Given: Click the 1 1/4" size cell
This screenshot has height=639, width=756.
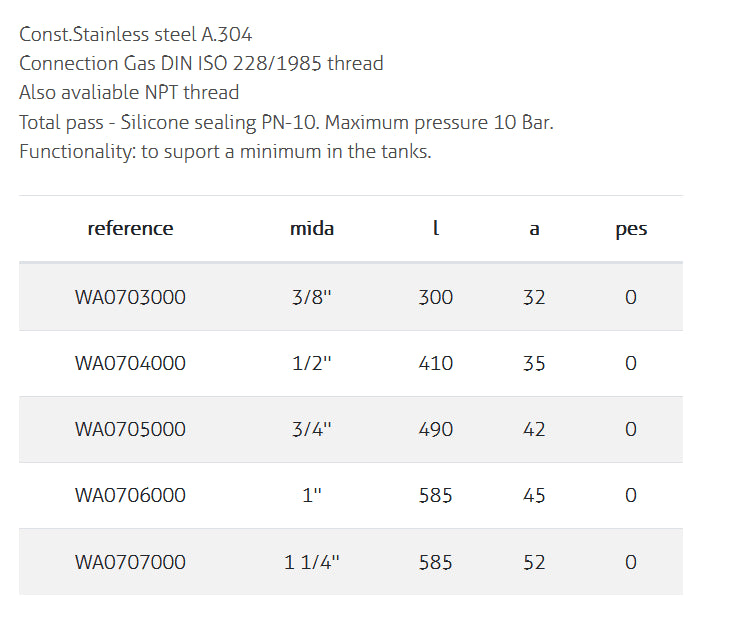Looking at the screenshot, I should pyautogui.click(x=312, y=562).
